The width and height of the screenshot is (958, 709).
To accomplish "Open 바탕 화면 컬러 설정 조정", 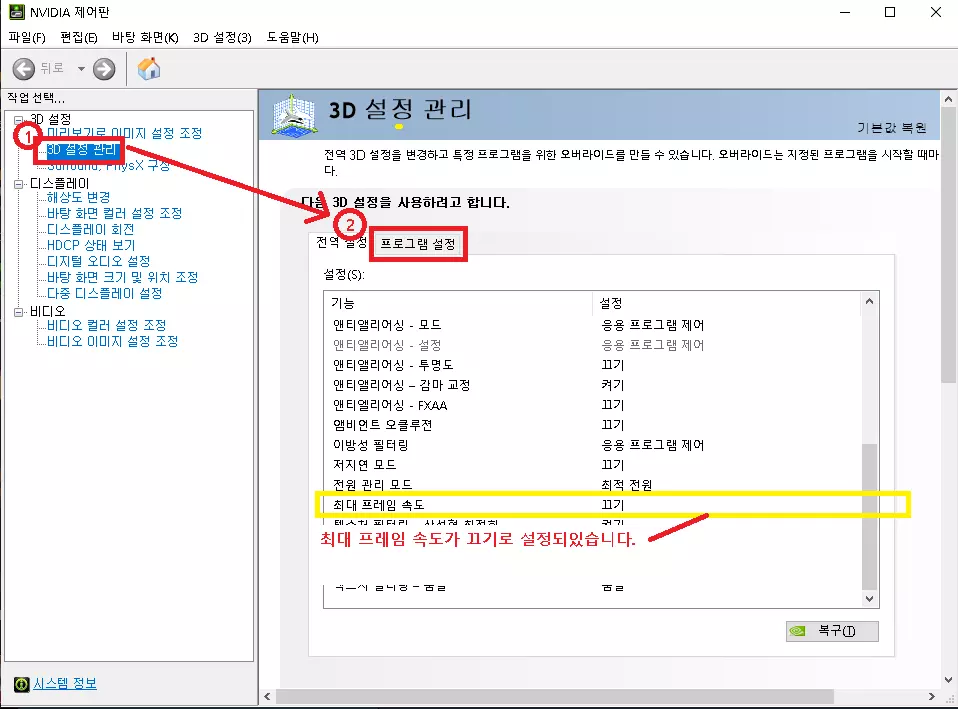I will point(114,213).
